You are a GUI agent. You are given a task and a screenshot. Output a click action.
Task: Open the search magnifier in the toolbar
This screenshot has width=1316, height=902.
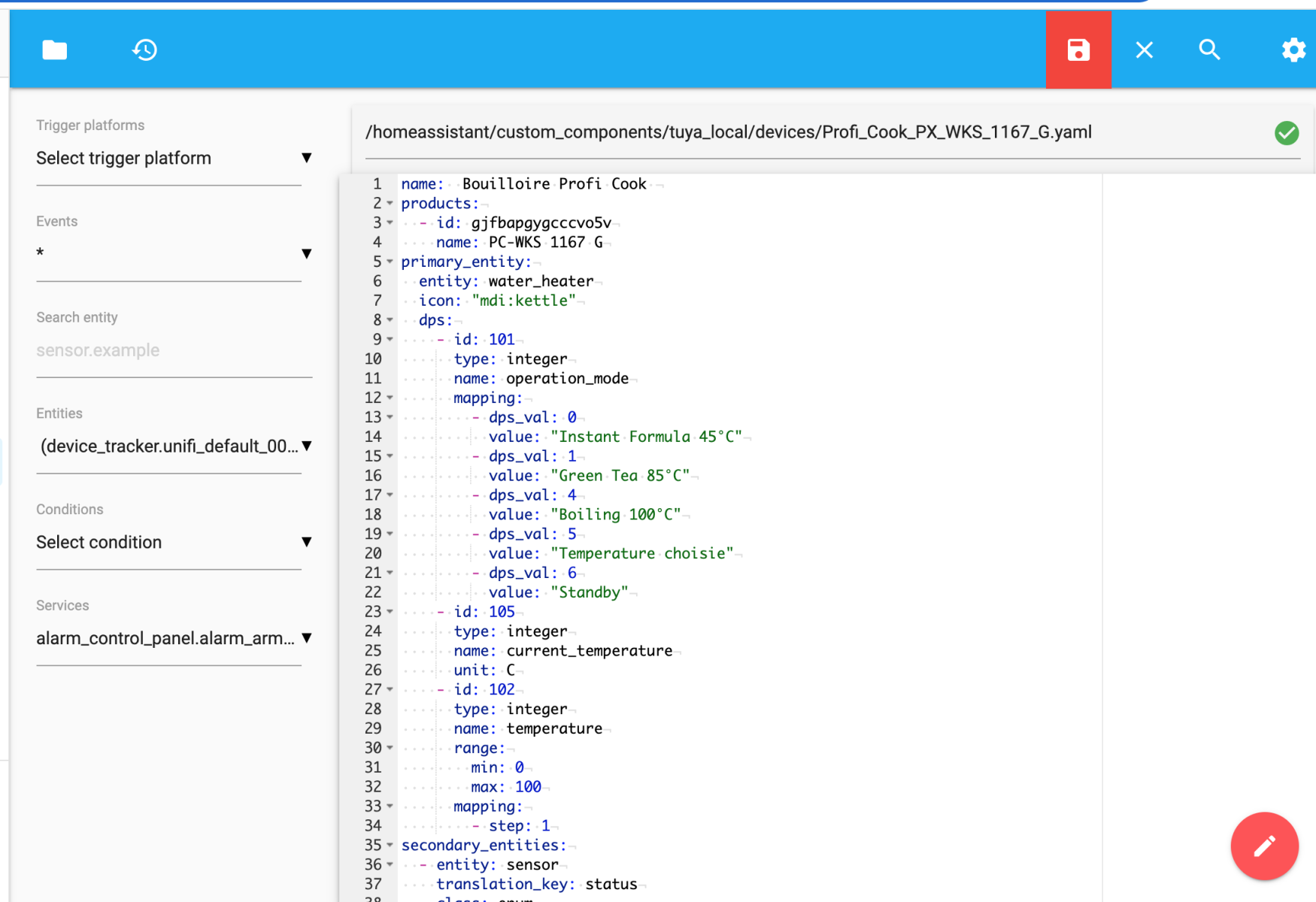click(1209, 50)
